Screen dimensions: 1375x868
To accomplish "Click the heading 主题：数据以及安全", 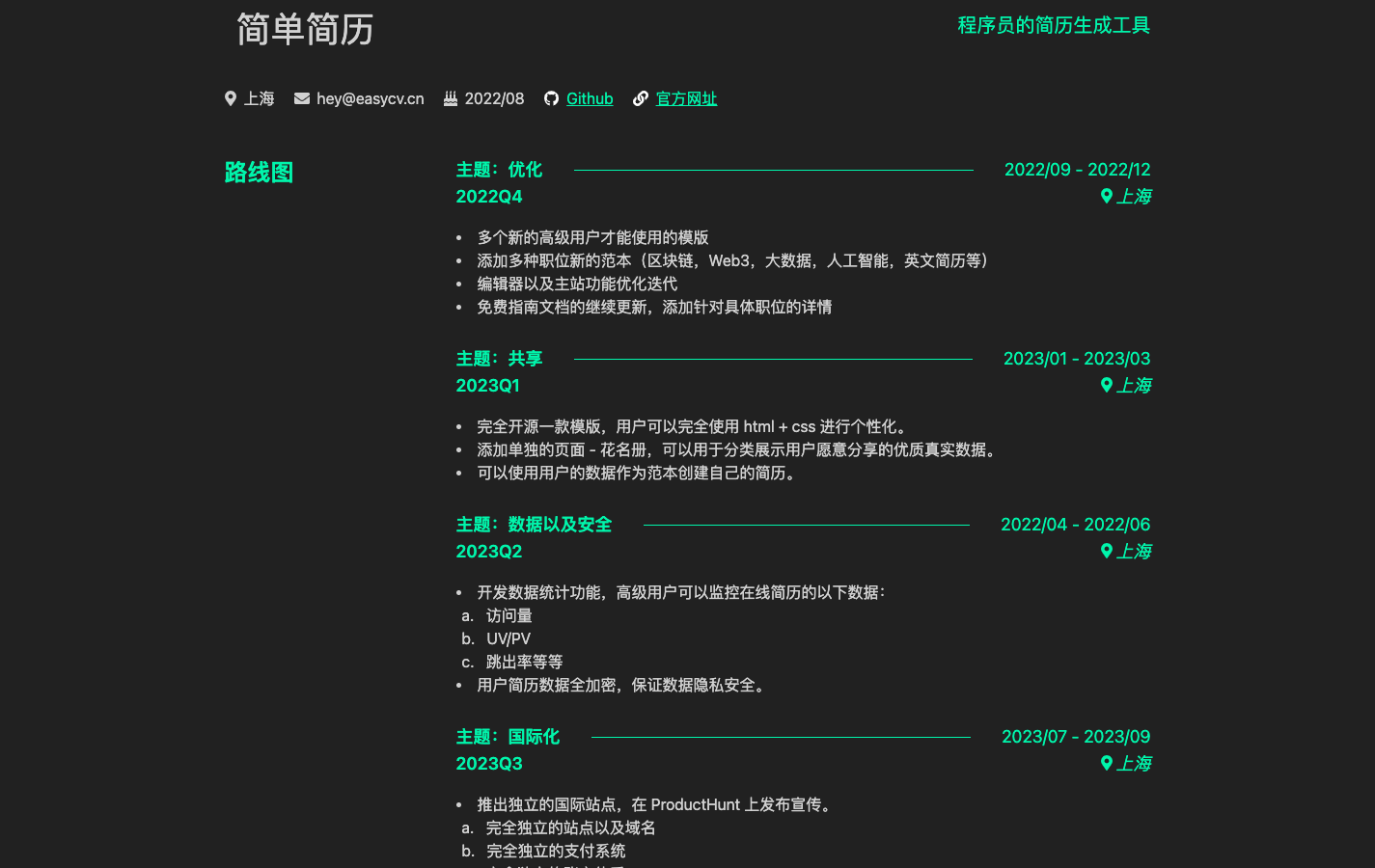I will [x=534, y=525].
